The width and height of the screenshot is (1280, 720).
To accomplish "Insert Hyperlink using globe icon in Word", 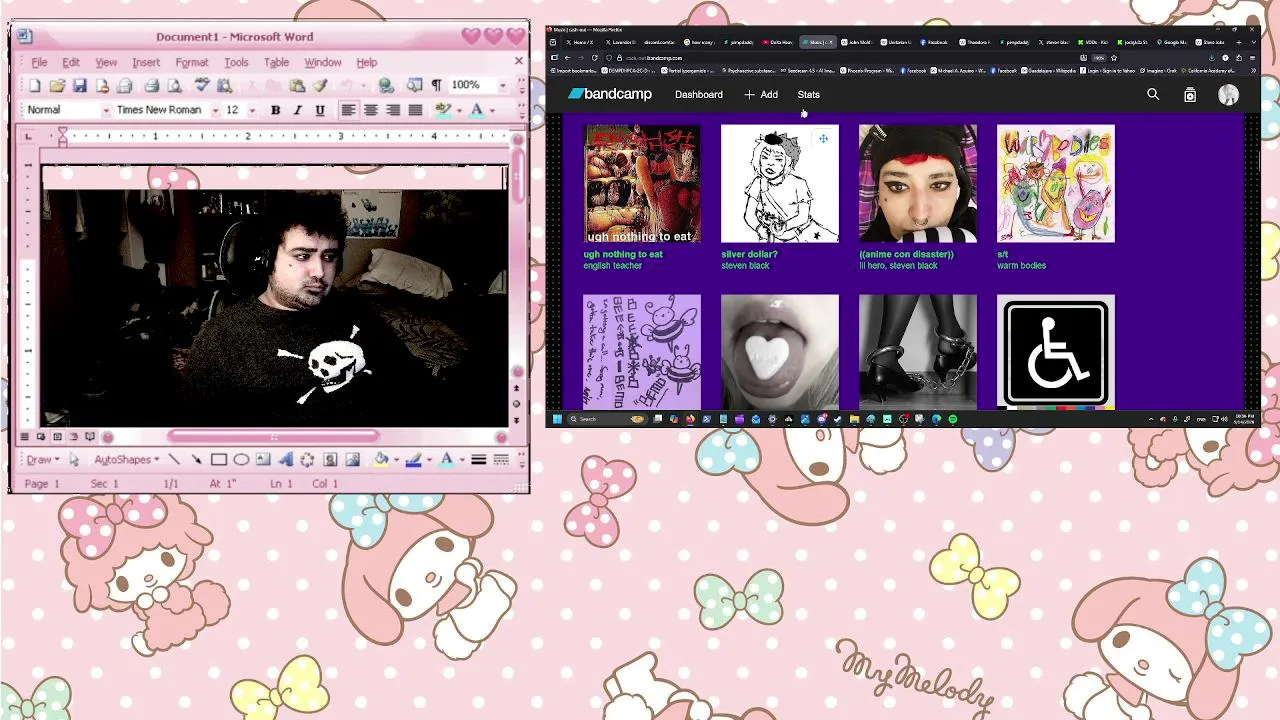I will click(386, 86).
